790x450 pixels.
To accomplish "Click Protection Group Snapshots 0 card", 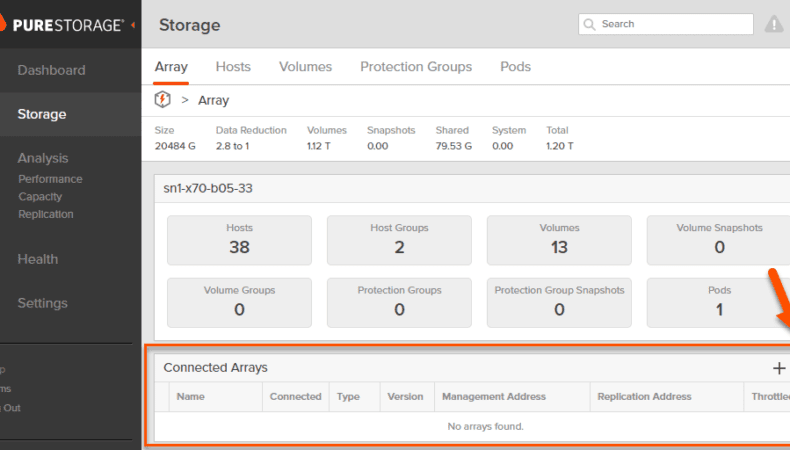I will click(x=559, y=302).
